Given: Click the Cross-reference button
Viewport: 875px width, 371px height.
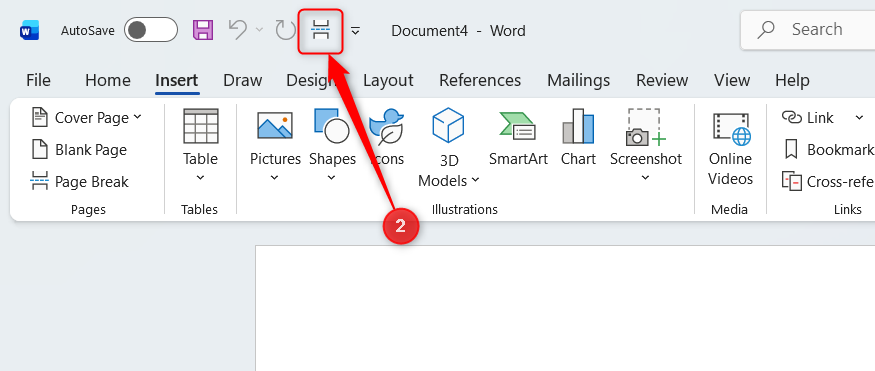Looking at the screenshot, I should (828, 182).
